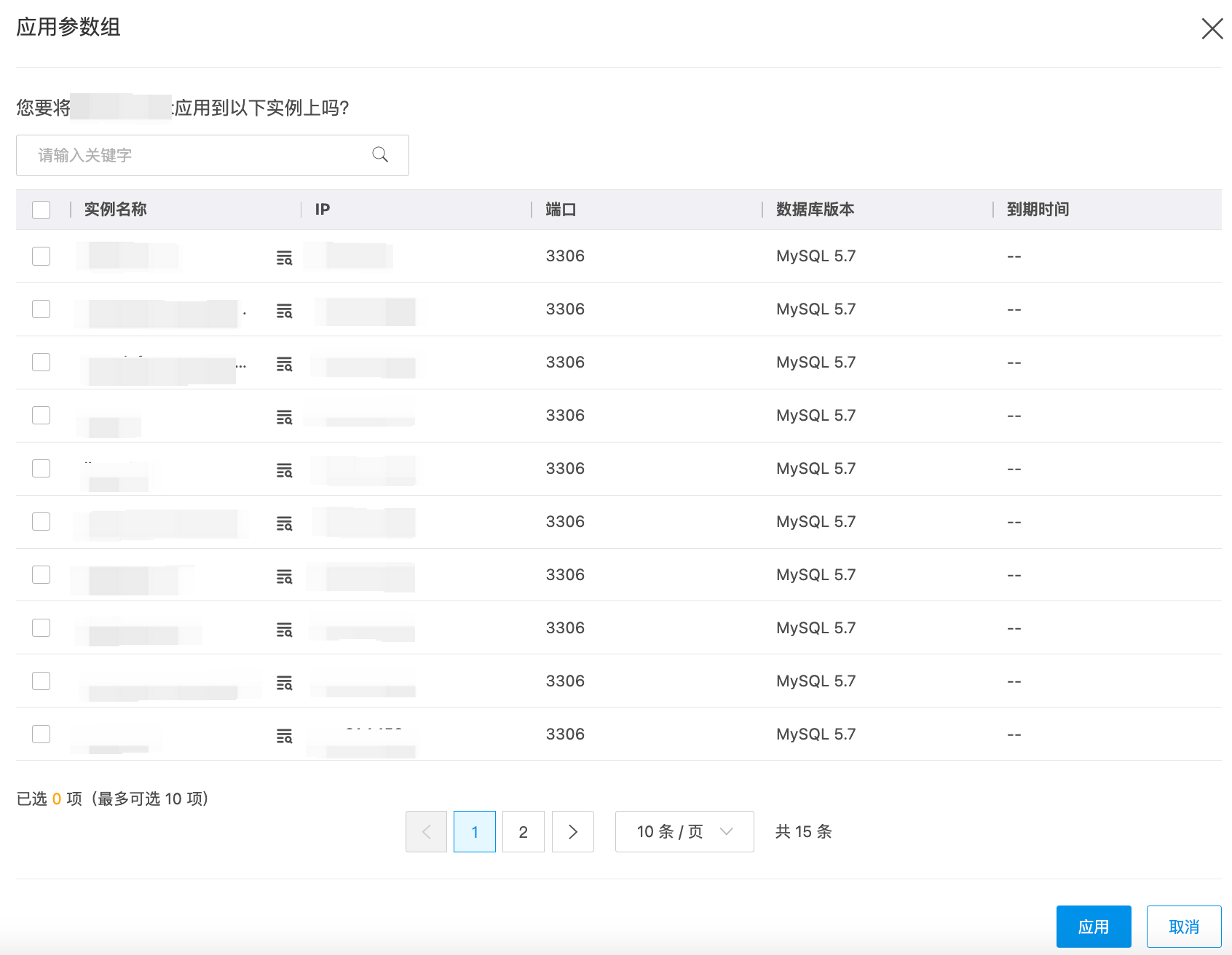1232x955 pixels.
Task: Click the search magnifier icon in keyword field
Action: tap(380, 154)
